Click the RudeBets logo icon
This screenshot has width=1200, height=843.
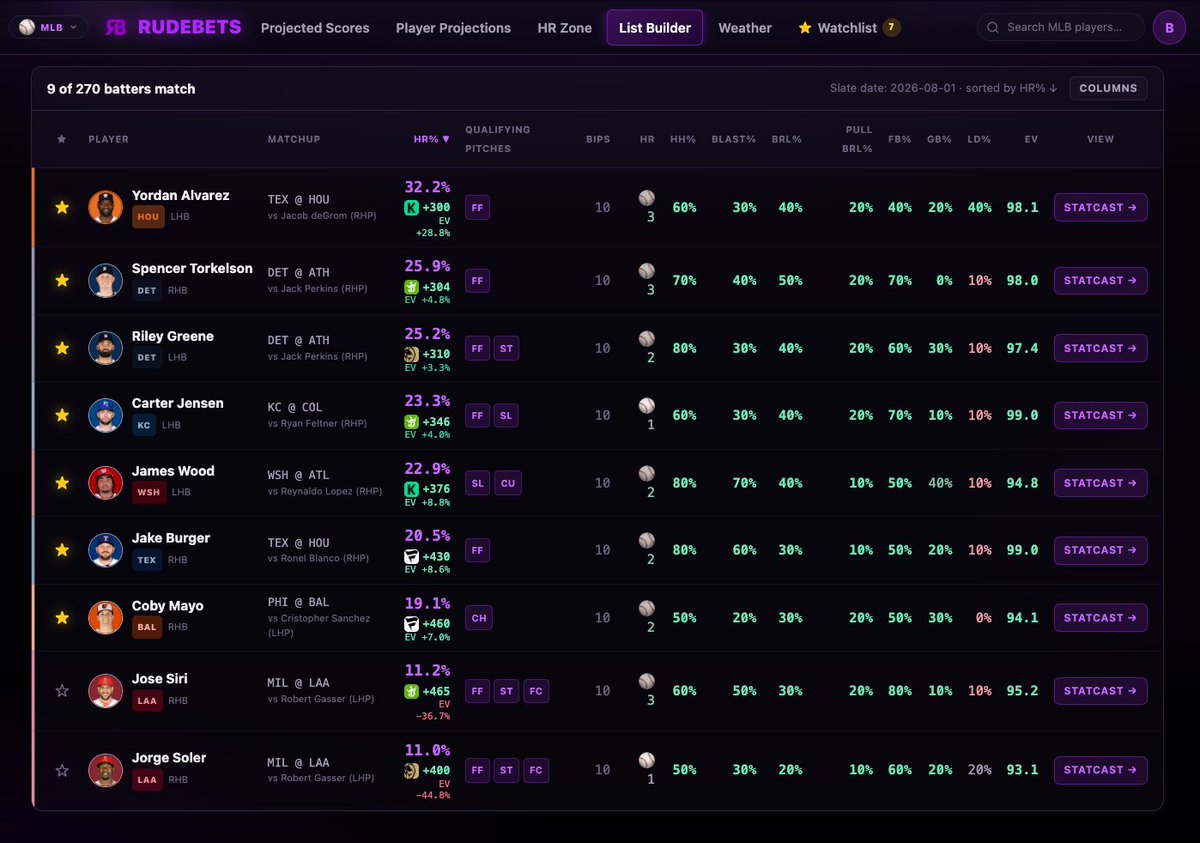tap(116, 28)
